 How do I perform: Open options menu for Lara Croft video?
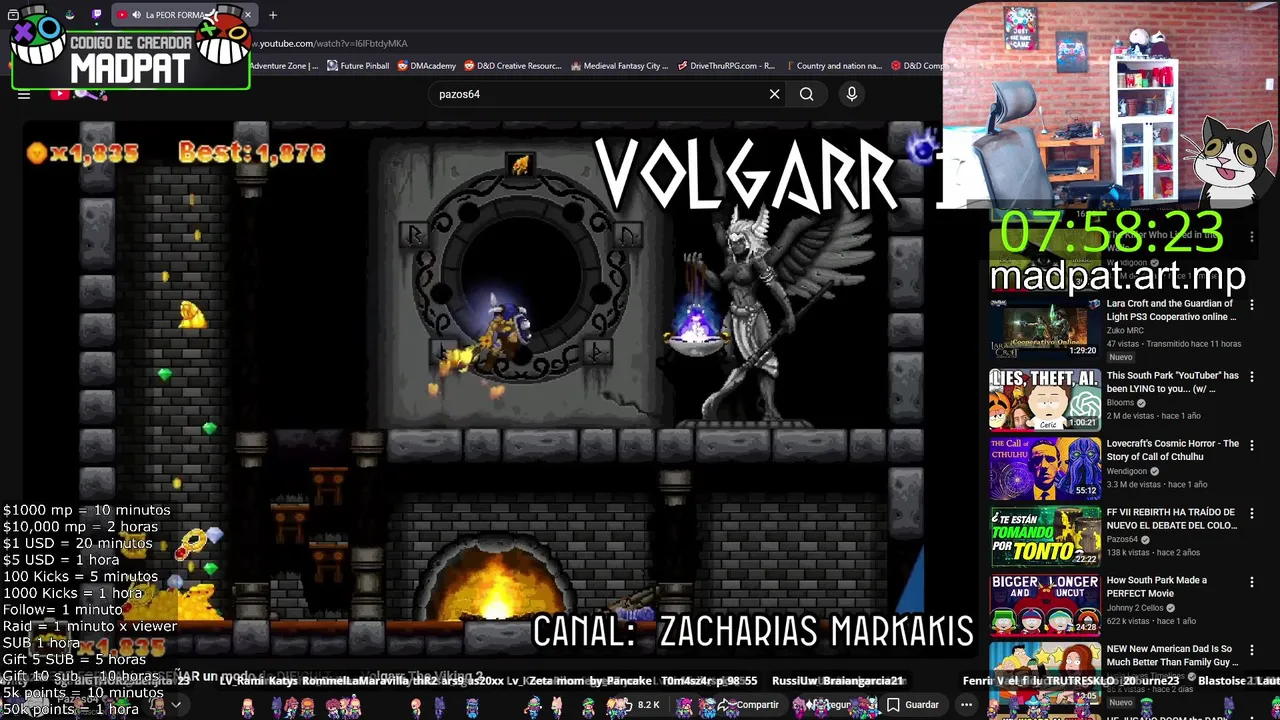coord(1251,305)
